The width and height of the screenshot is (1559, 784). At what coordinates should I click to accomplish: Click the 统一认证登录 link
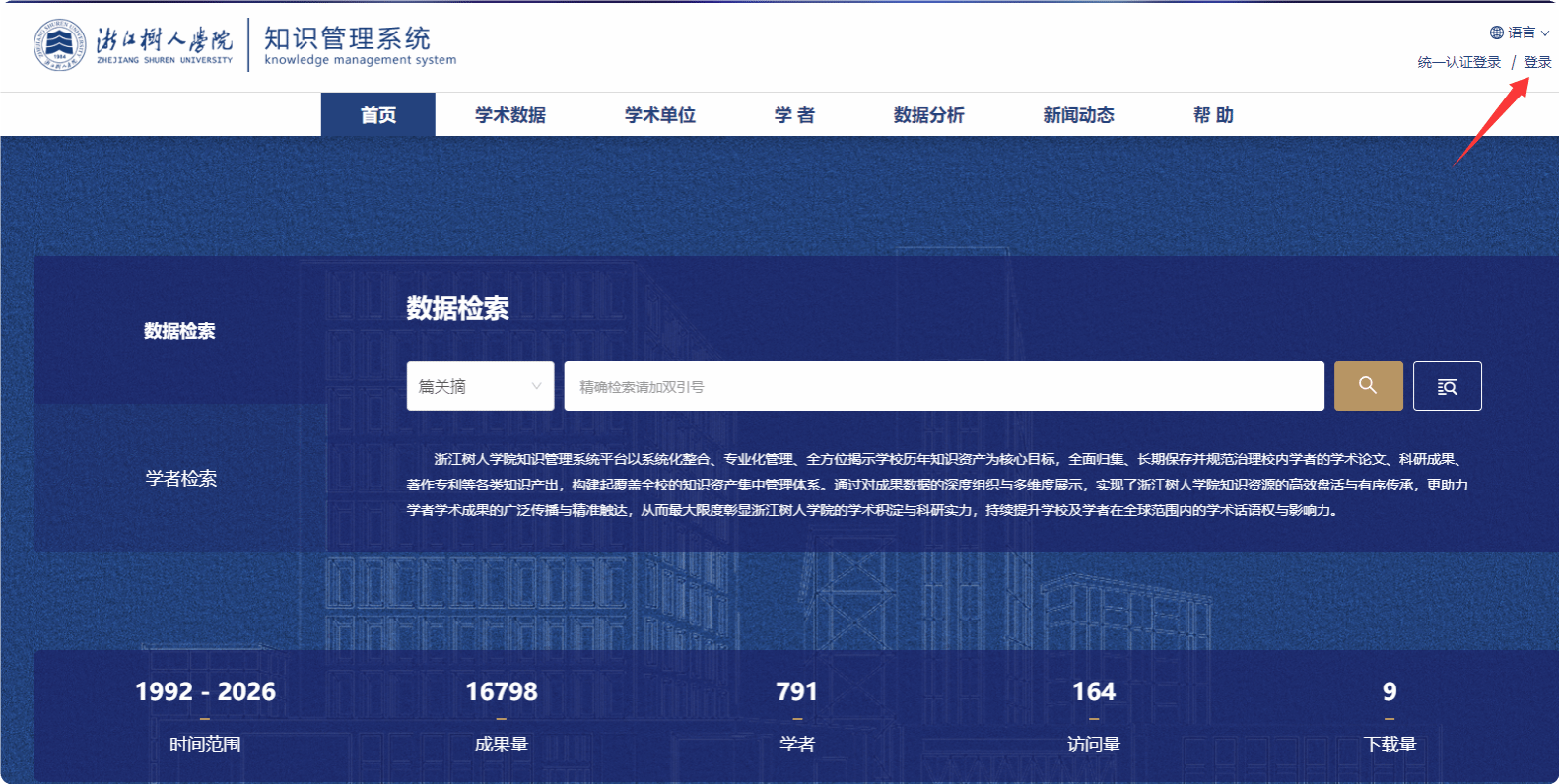coord(1458,62)
